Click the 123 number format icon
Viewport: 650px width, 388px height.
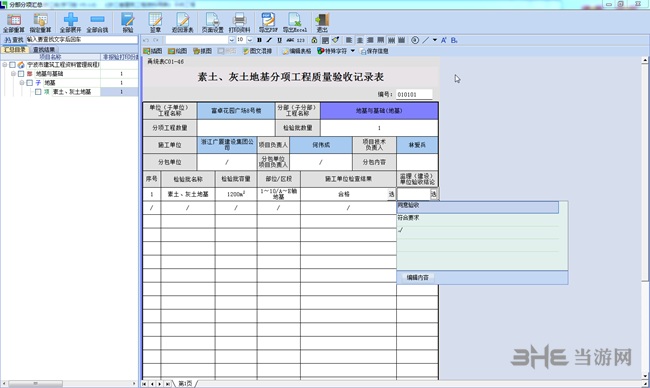[301, 40]
